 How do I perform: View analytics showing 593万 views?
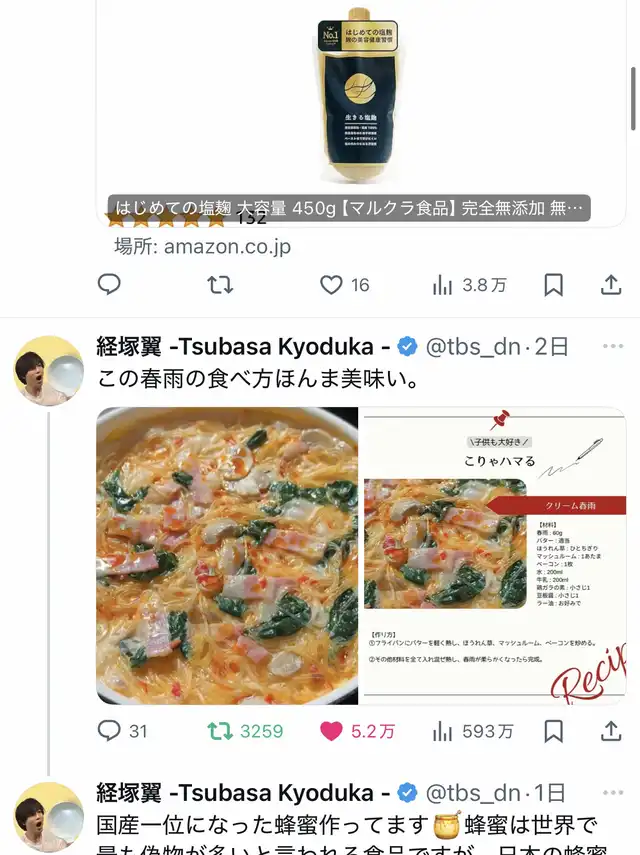[473, 731]
